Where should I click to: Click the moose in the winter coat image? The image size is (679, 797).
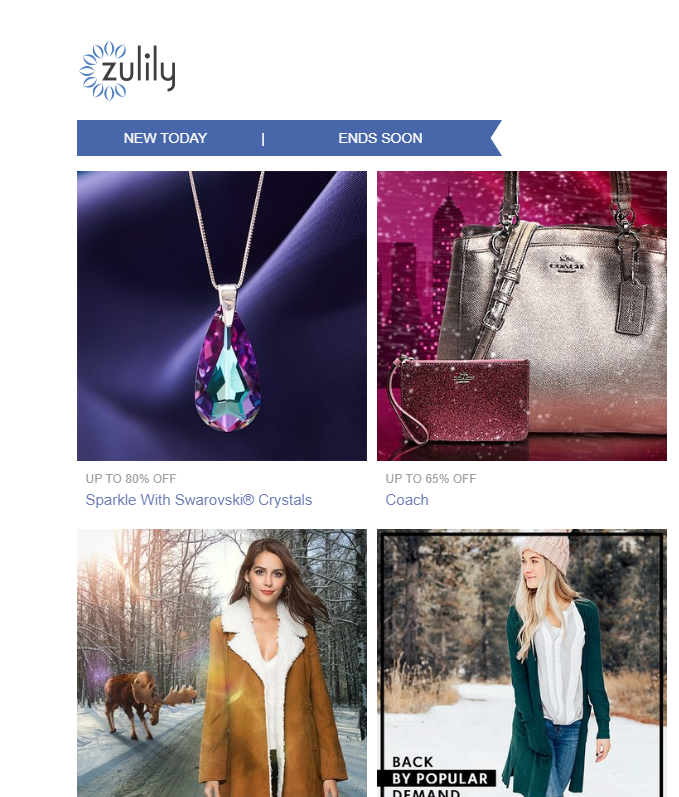[149, 702]
